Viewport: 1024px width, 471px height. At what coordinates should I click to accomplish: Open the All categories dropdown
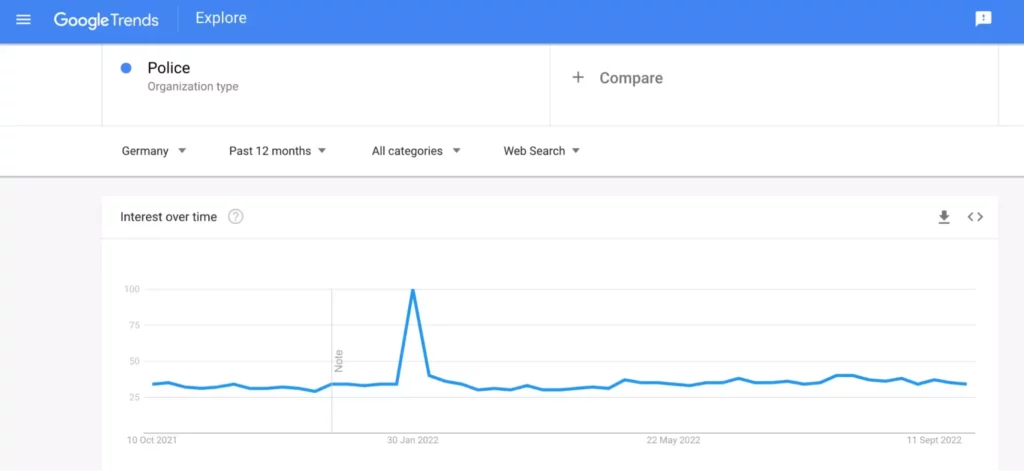416,151
